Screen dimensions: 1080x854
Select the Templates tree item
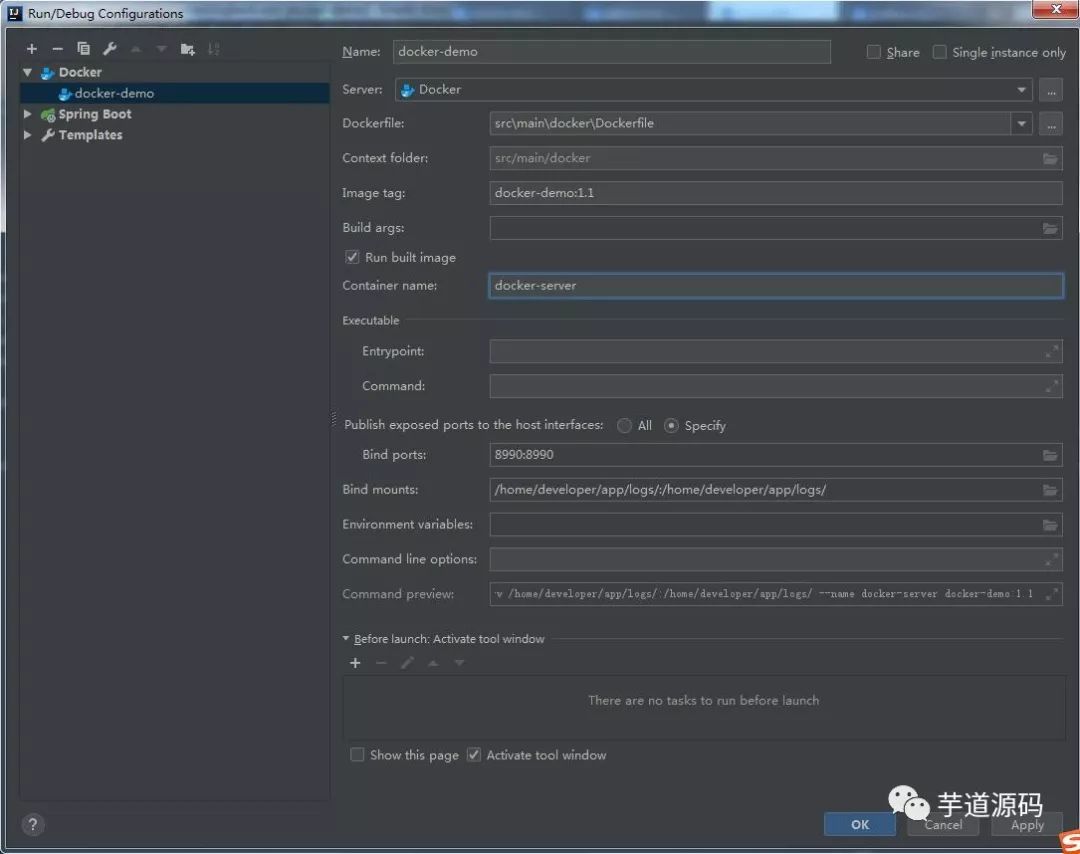90,135
